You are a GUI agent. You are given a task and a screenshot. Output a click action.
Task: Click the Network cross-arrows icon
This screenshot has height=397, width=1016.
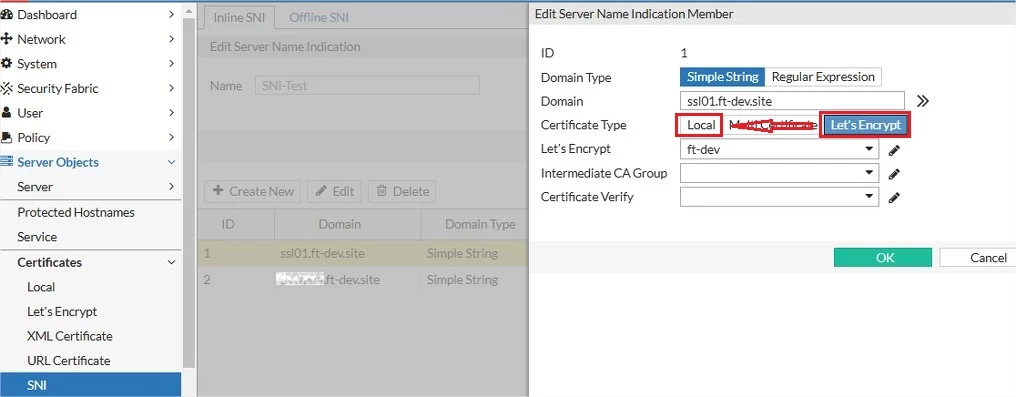pos(7,39)
